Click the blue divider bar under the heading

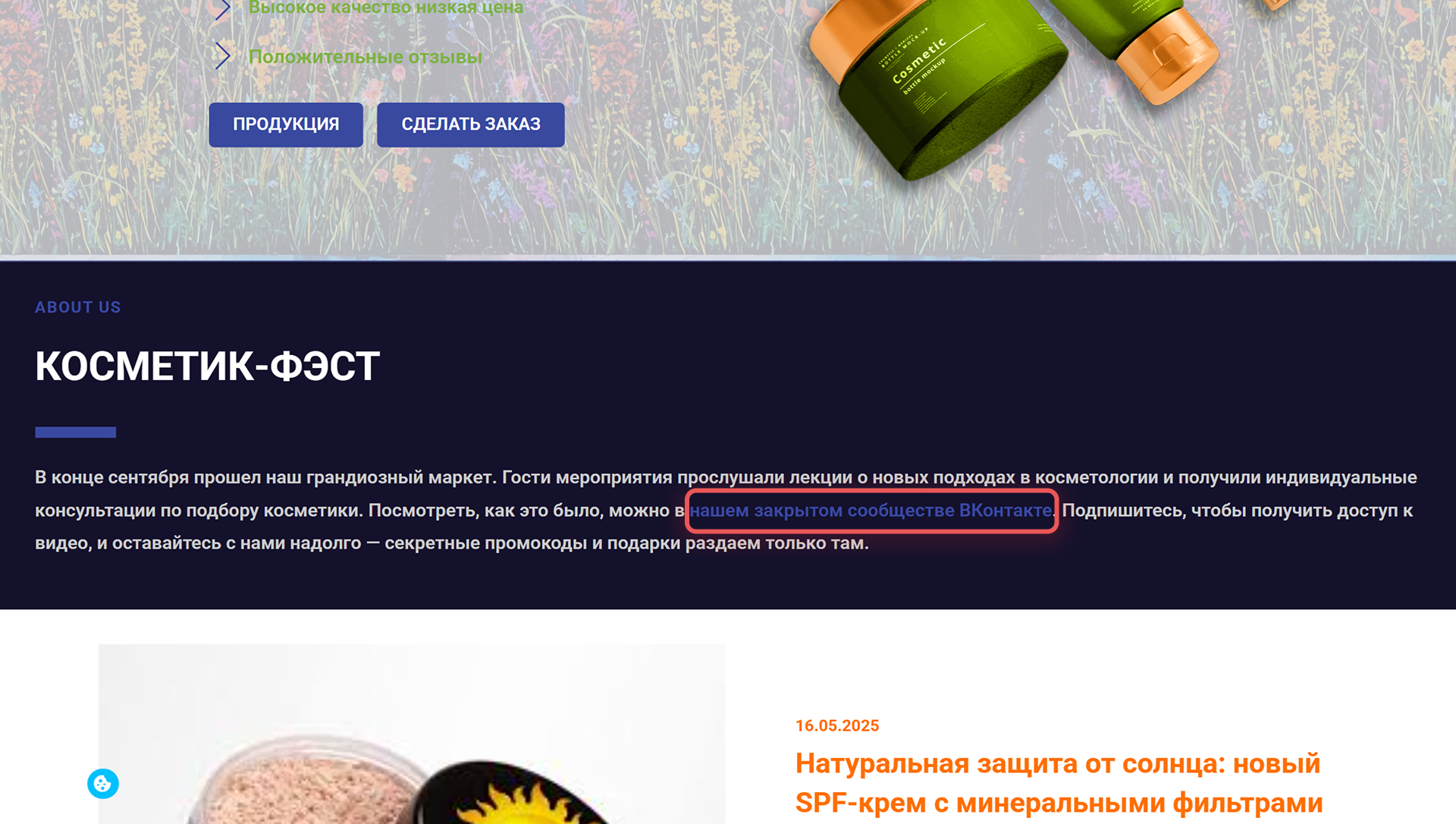tap(75, 432)
